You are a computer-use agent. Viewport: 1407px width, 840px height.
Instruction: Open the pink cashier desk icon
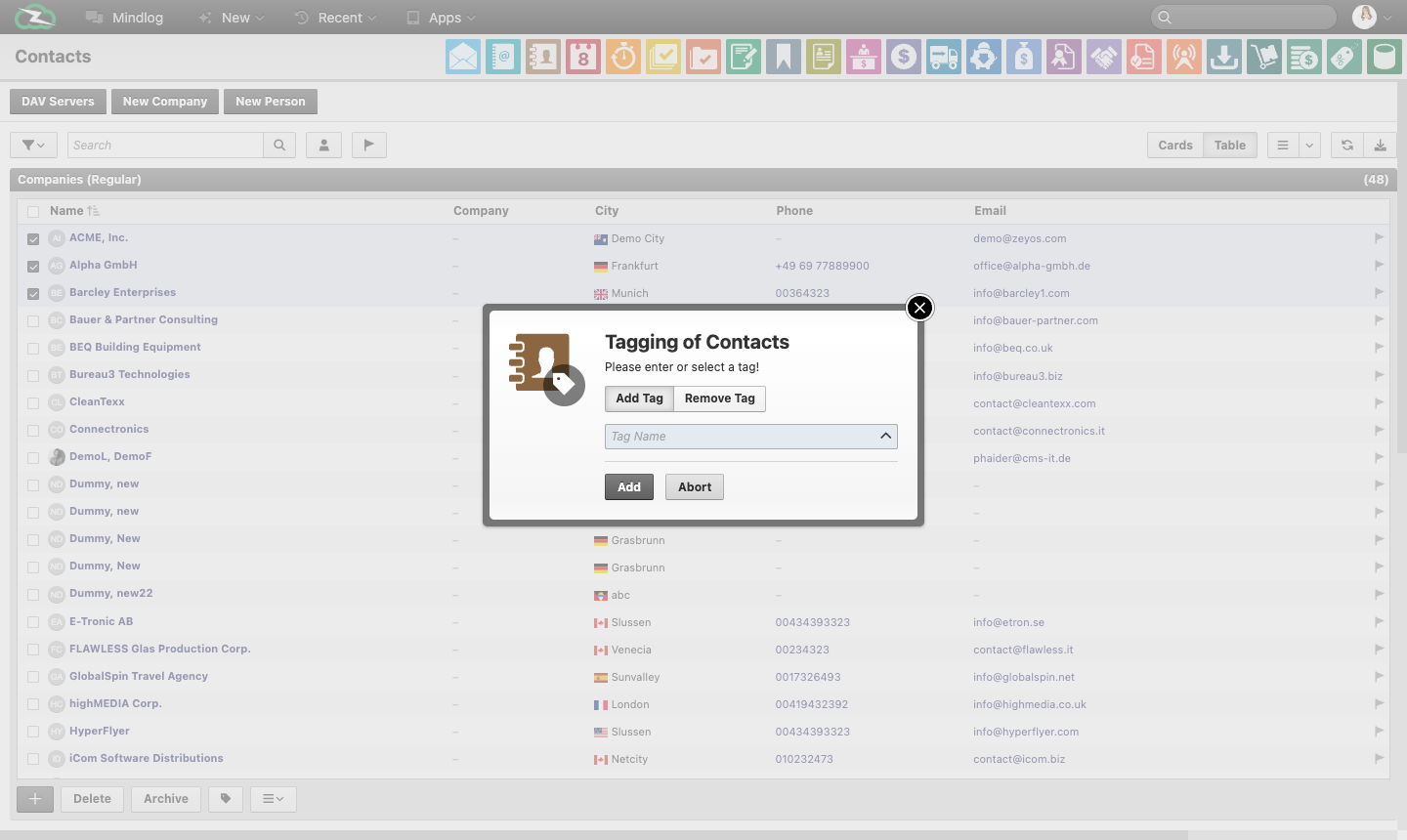click(x=864, y=57)
